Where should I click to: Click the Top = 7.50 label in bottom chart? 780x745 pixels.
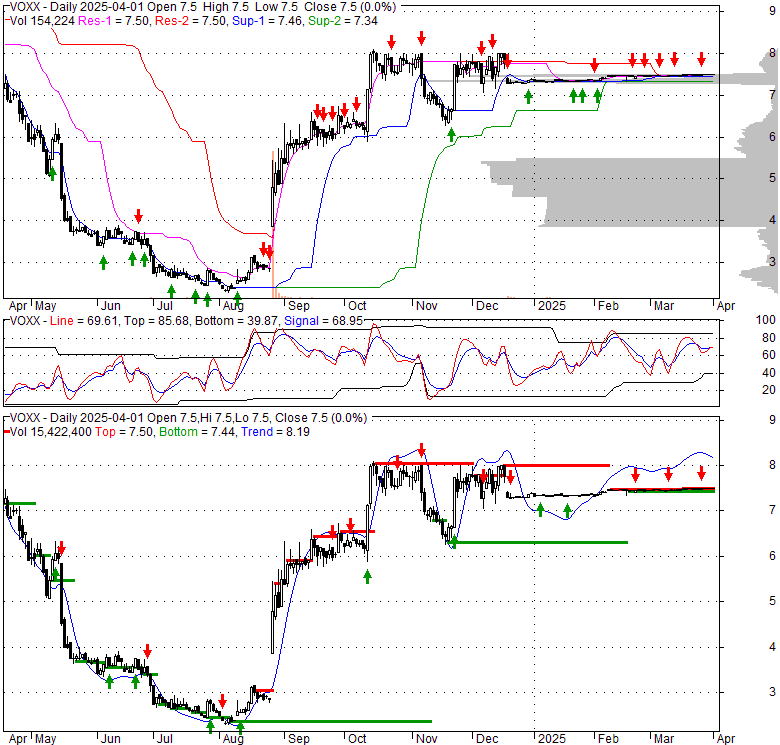click(124, 432)
